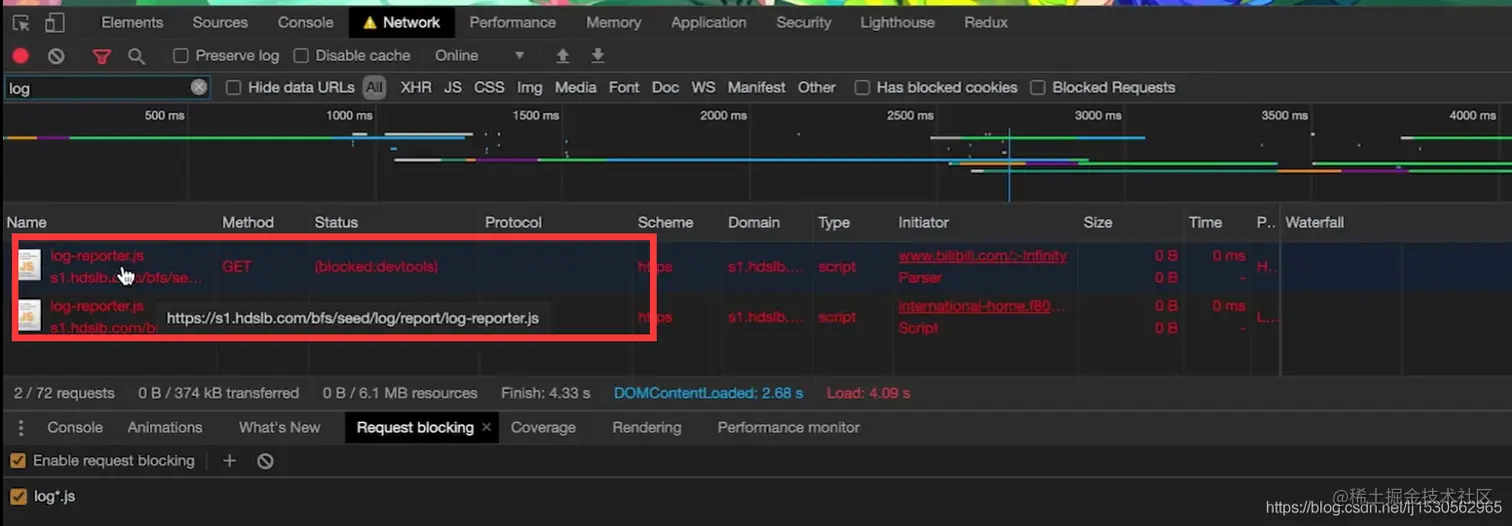Clear the filter text box
This screenshot has height=526, width=1512.
pos(199,88)
